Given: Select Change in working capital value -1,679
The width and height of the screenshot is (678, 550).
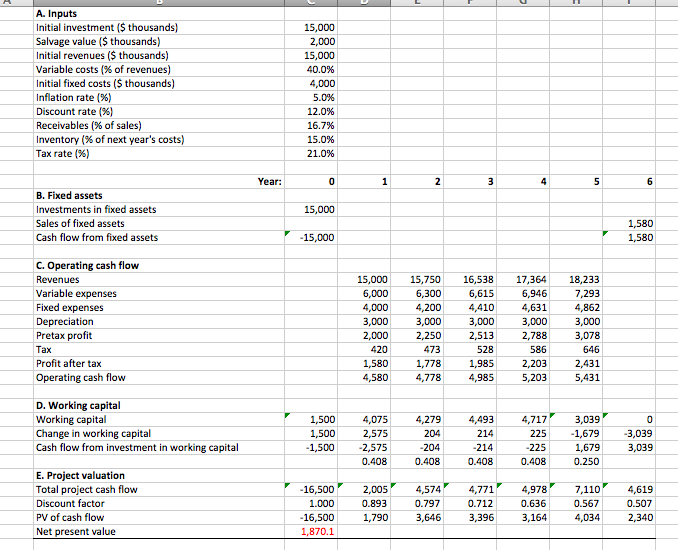Looking at the screenshot, I should (576, 433).
